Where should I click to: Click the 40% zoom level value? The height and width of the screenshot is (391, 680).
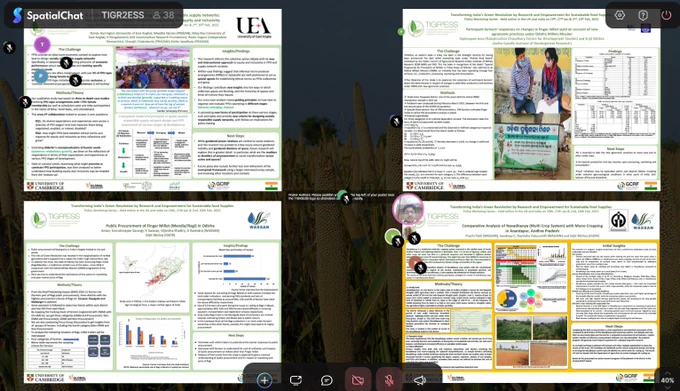pyautogui.click(x=667, y=380)
